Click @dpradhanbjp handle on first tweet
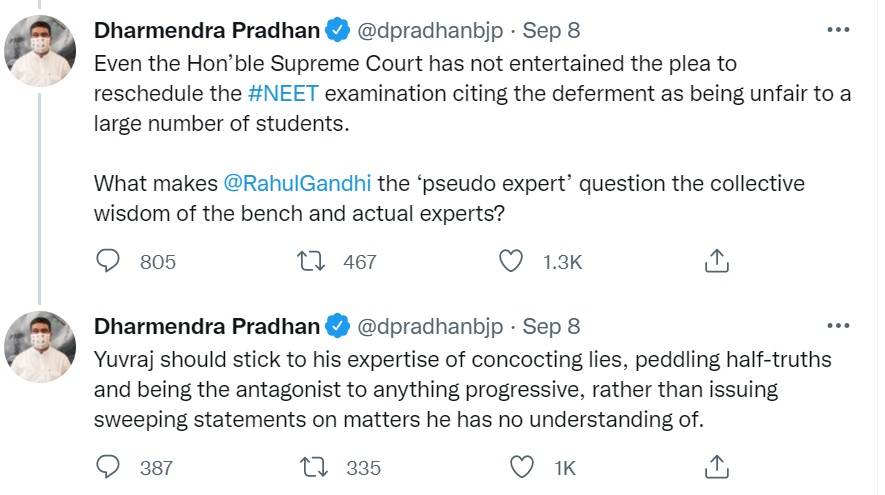The image size is (885, 495). 430,31
